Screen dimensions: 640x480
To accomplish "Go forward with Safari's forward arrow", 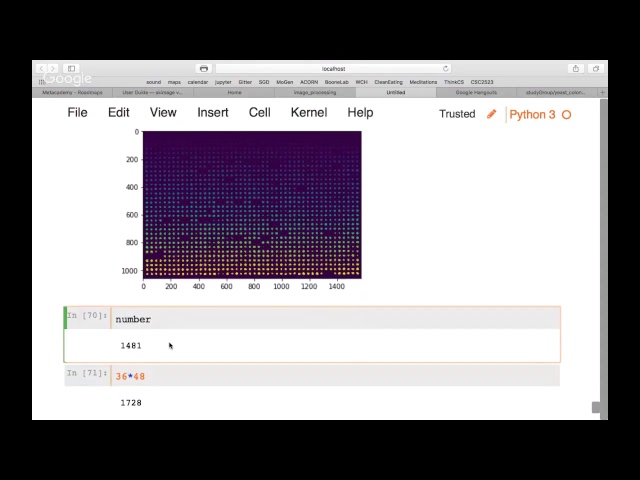I will click(x=53, y=69).
